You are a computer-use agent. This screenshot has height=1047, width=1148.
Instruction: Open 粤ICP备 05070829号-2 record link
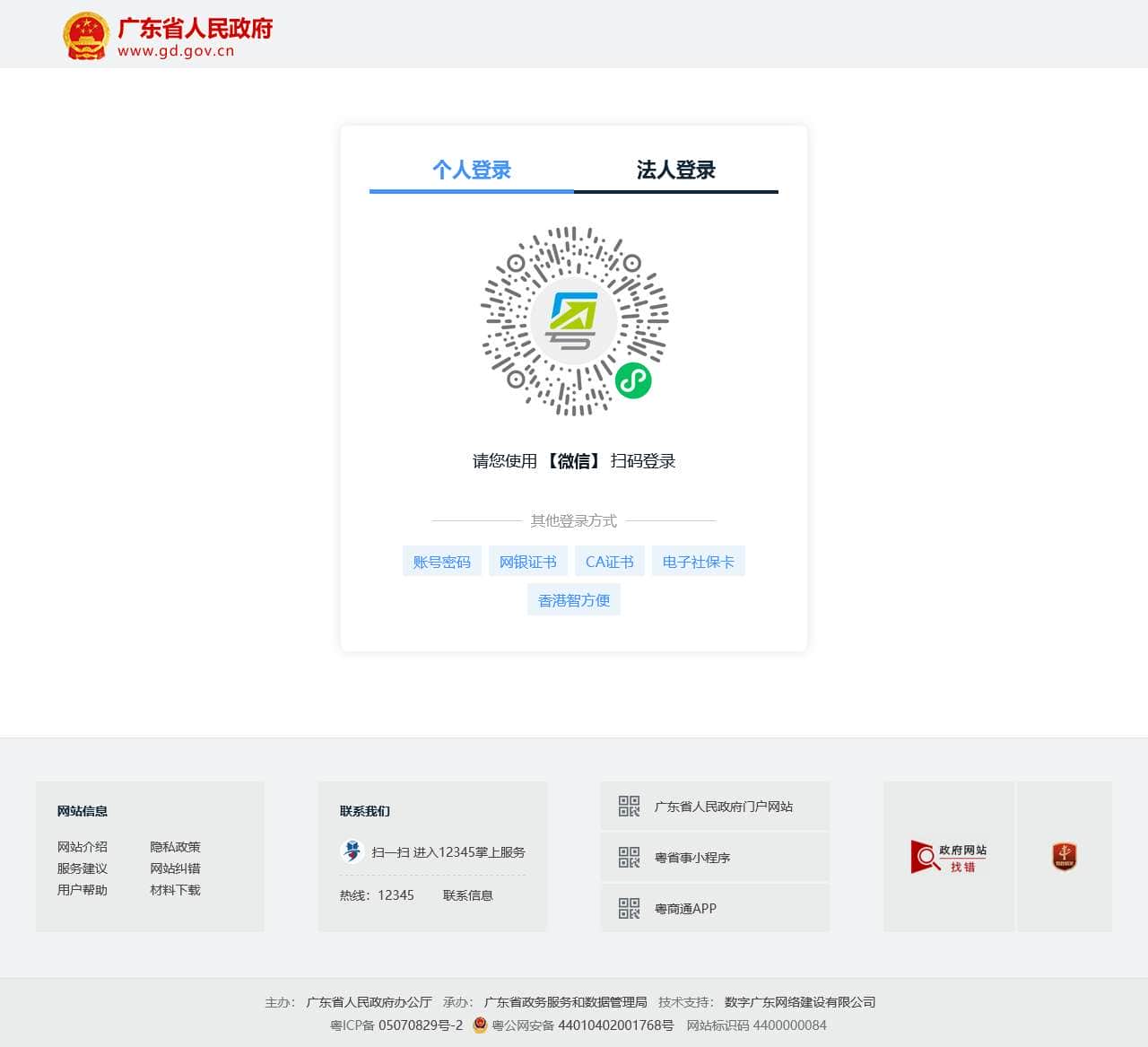(396, 1025)
